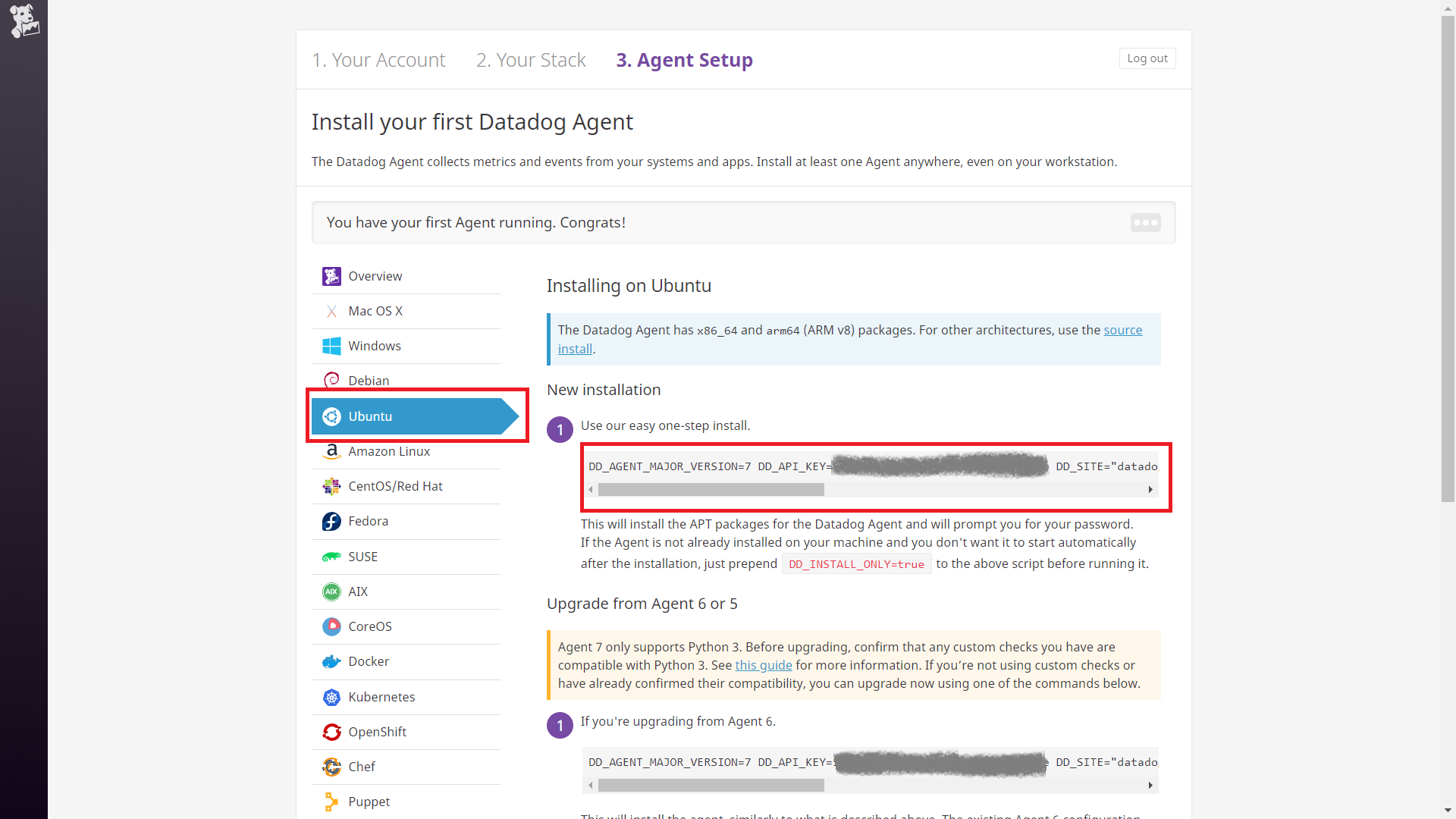Click the page scrollbar down arrow
1456x819 pixels.
click(1448, 811)
